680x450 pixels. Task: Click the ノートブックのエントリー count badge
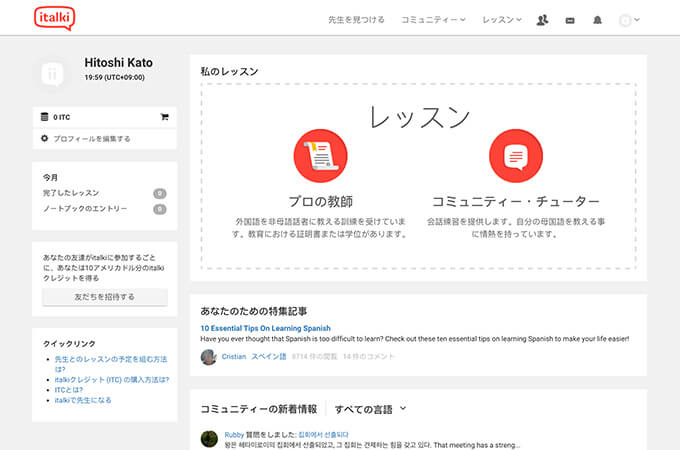(x=160, y=209)
